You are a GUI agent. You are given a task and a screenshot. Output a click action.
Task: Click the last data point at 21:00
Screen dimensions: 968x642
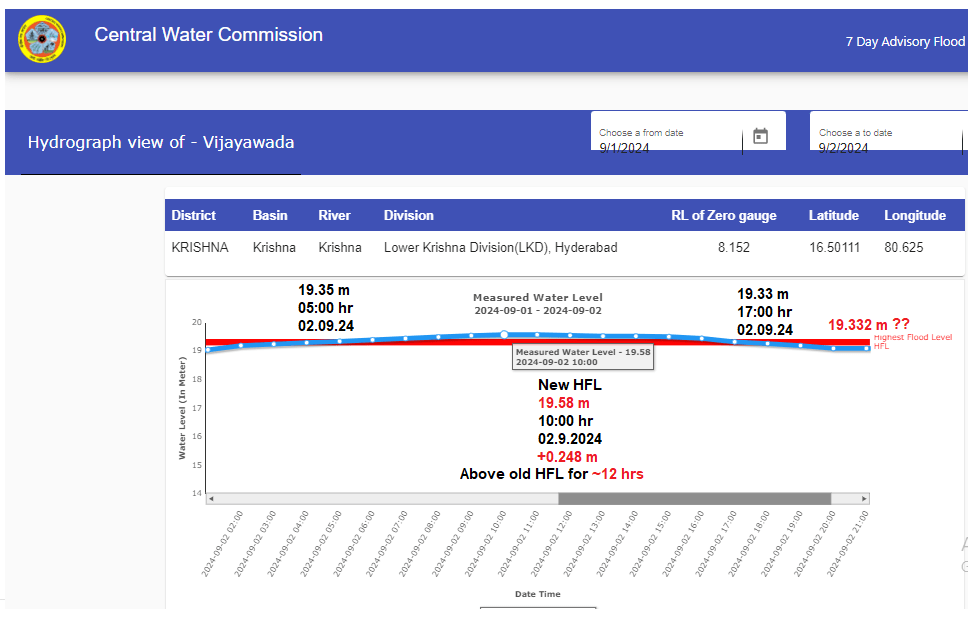[867, 348]
